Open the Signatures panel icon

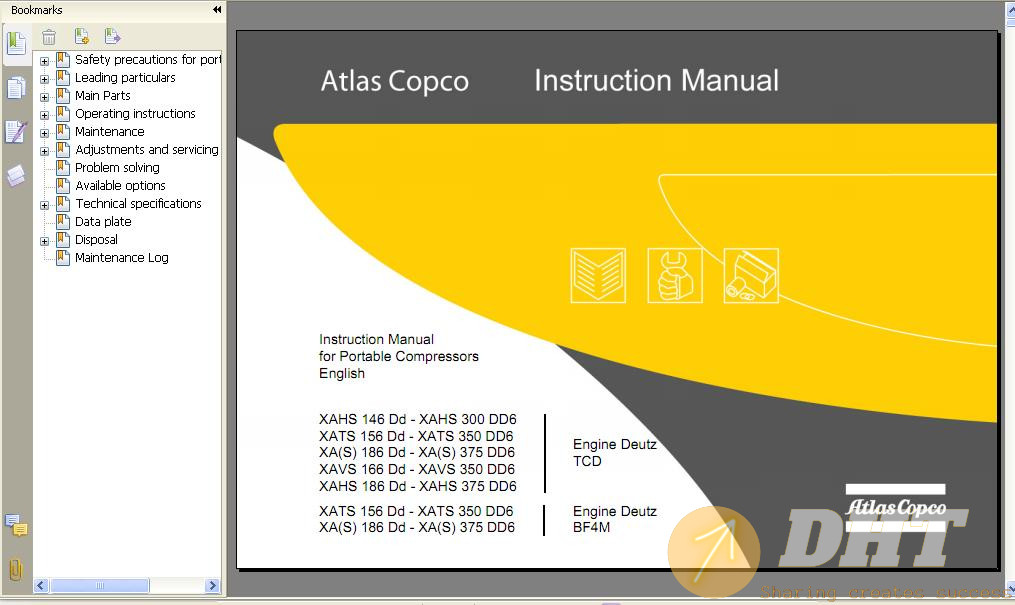16,132
